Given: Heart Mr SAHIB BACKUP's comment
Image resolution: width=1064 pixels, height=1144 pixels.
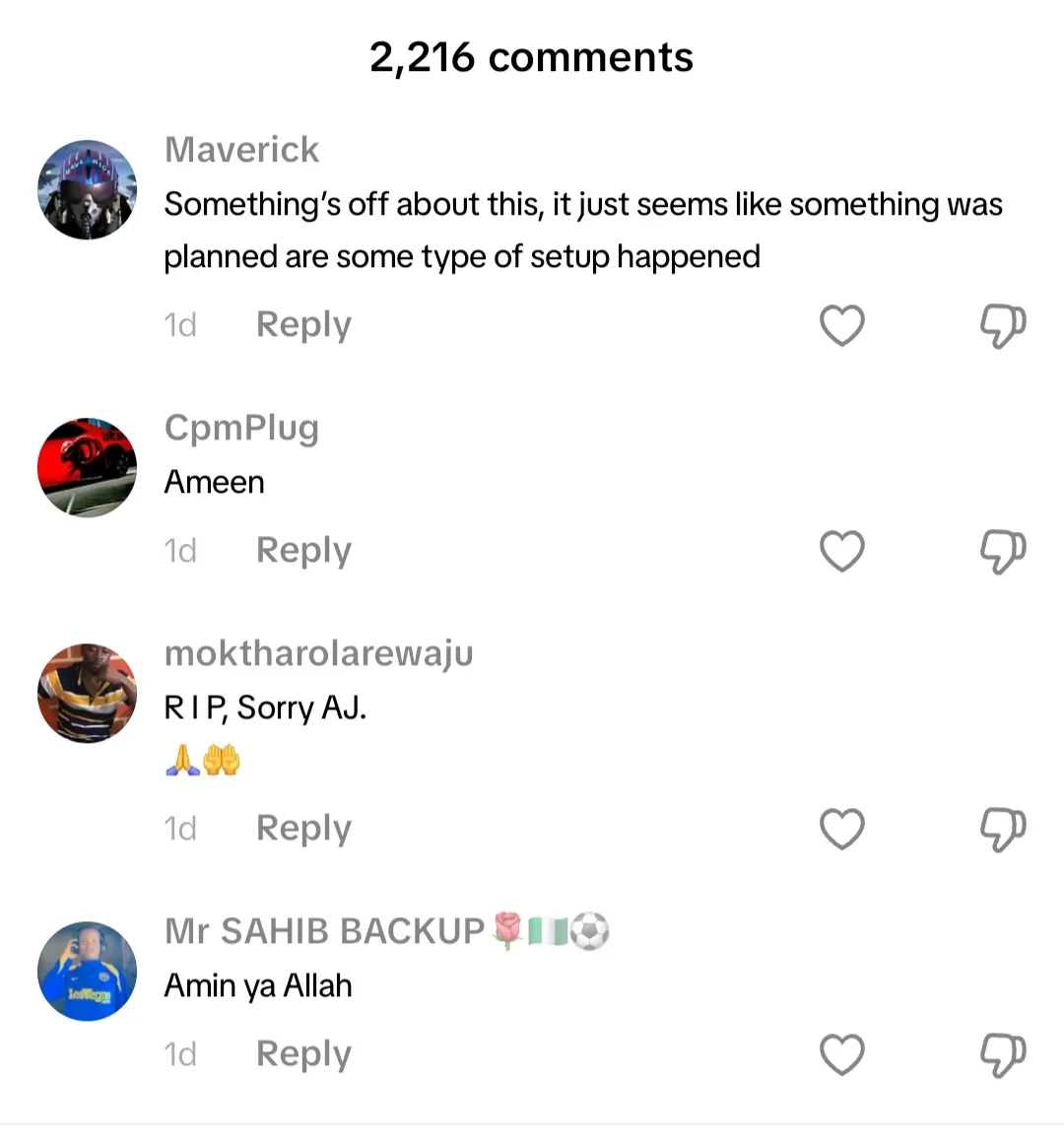Looking at the screenshot, I should point(842,1054).
